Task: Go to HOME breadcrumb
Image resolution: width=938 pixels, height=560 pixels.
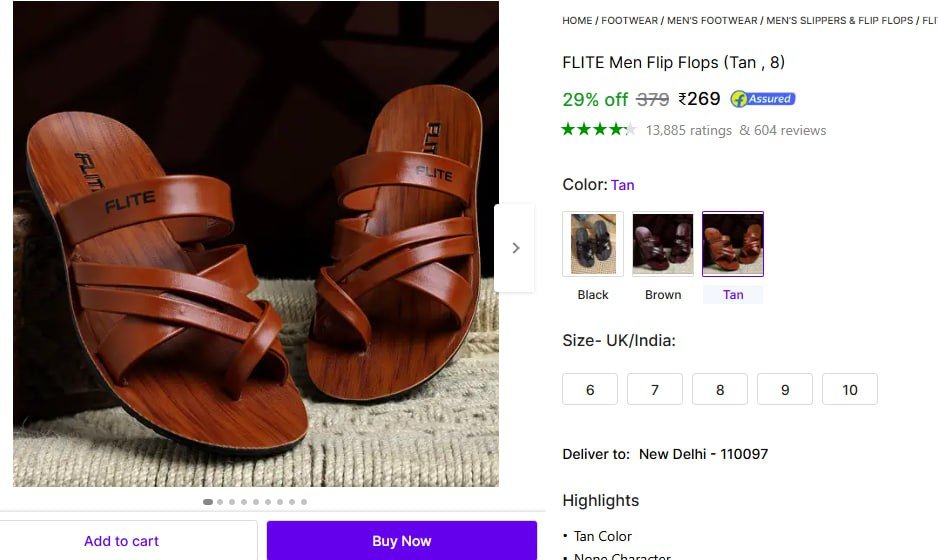Action: click(x=577, y=20)
